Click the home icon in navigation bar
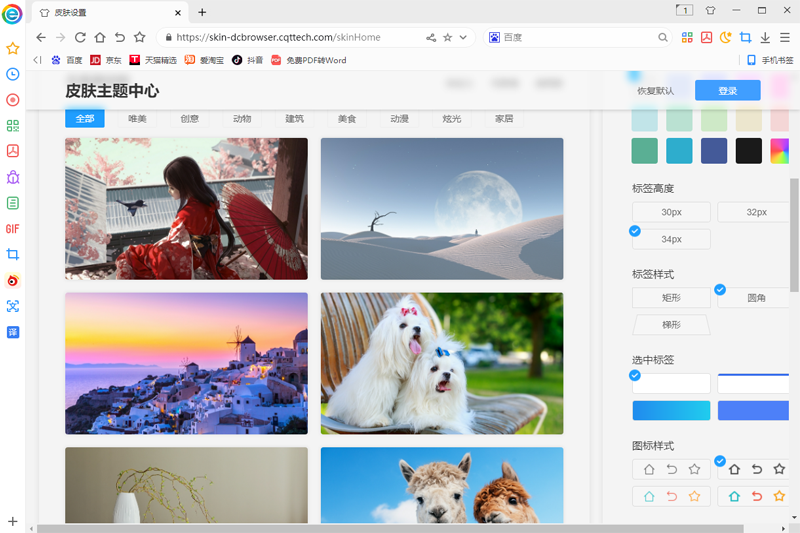800x533 pixels. coord(100,37)
